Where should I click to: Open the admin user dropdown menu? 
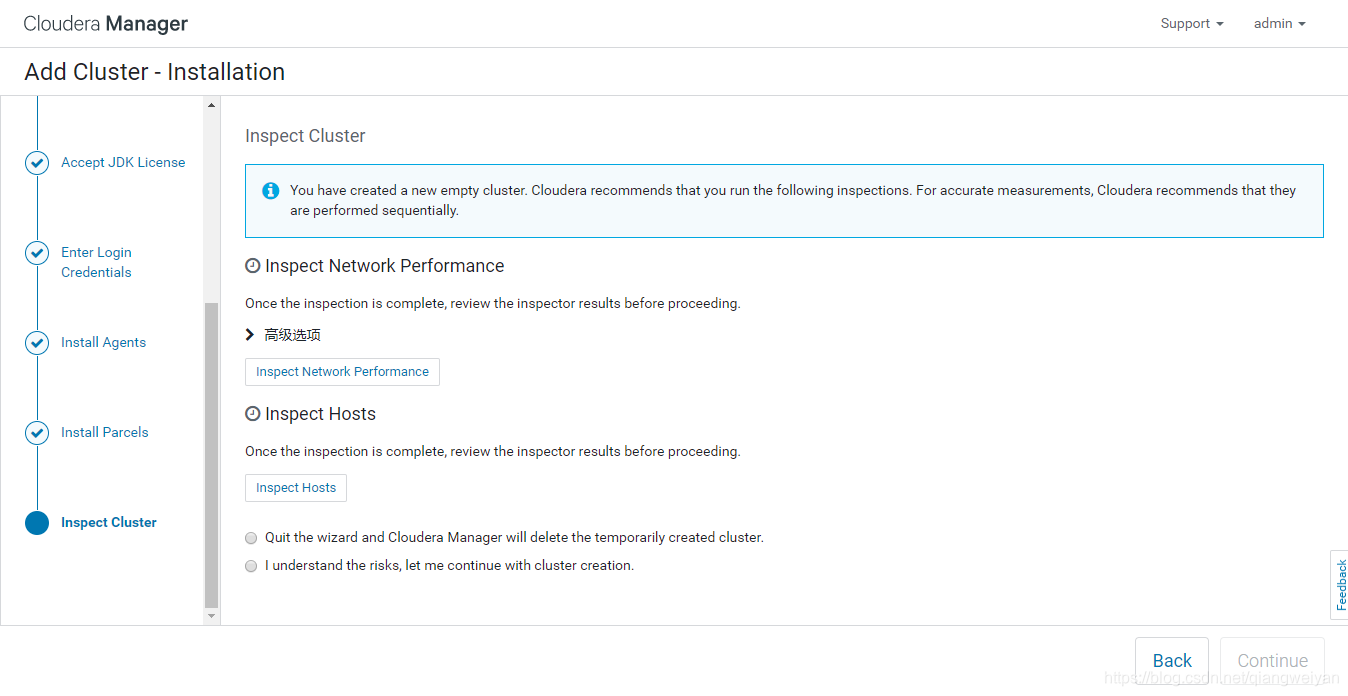pos(1280,23)
